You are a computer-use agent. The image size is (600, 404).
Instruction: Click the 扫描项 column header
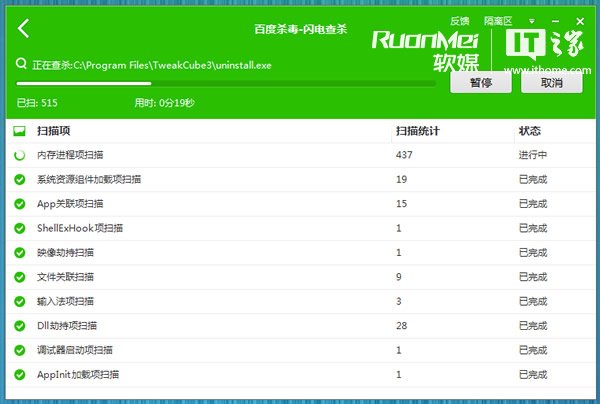(x=53, y=131)
